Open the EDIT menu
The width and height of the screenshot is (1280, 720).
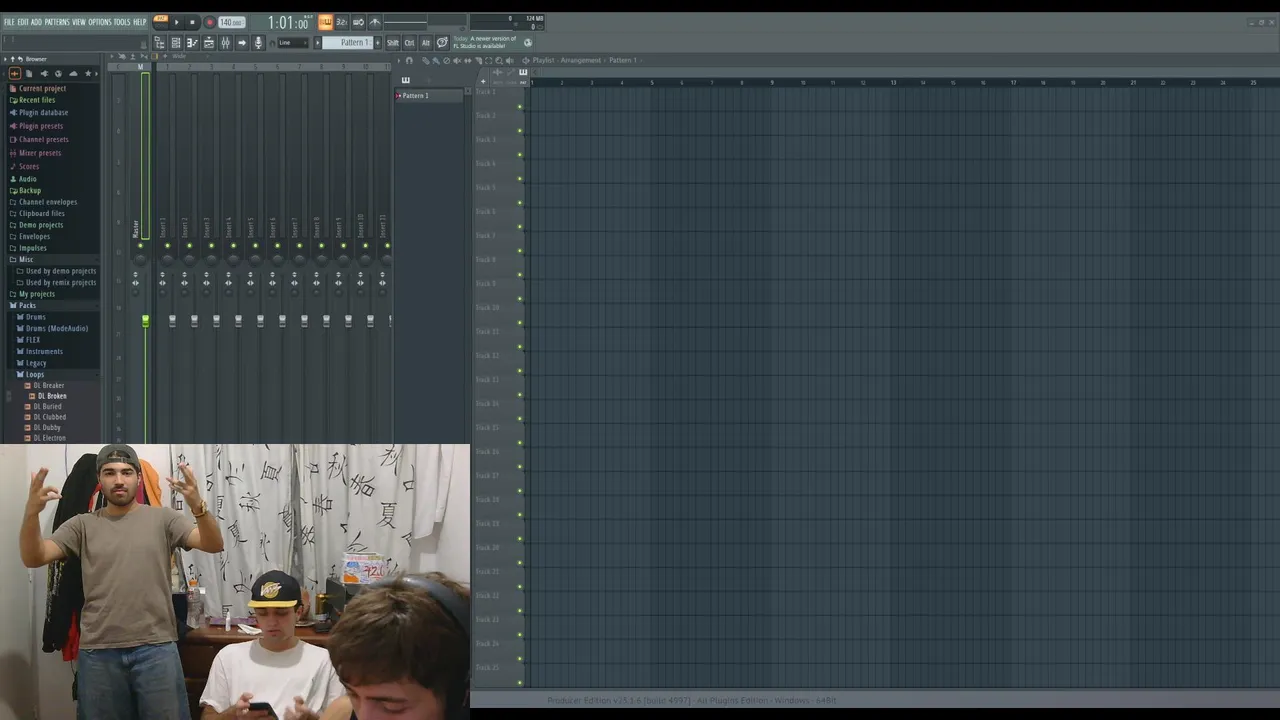(x=23, y=22)
